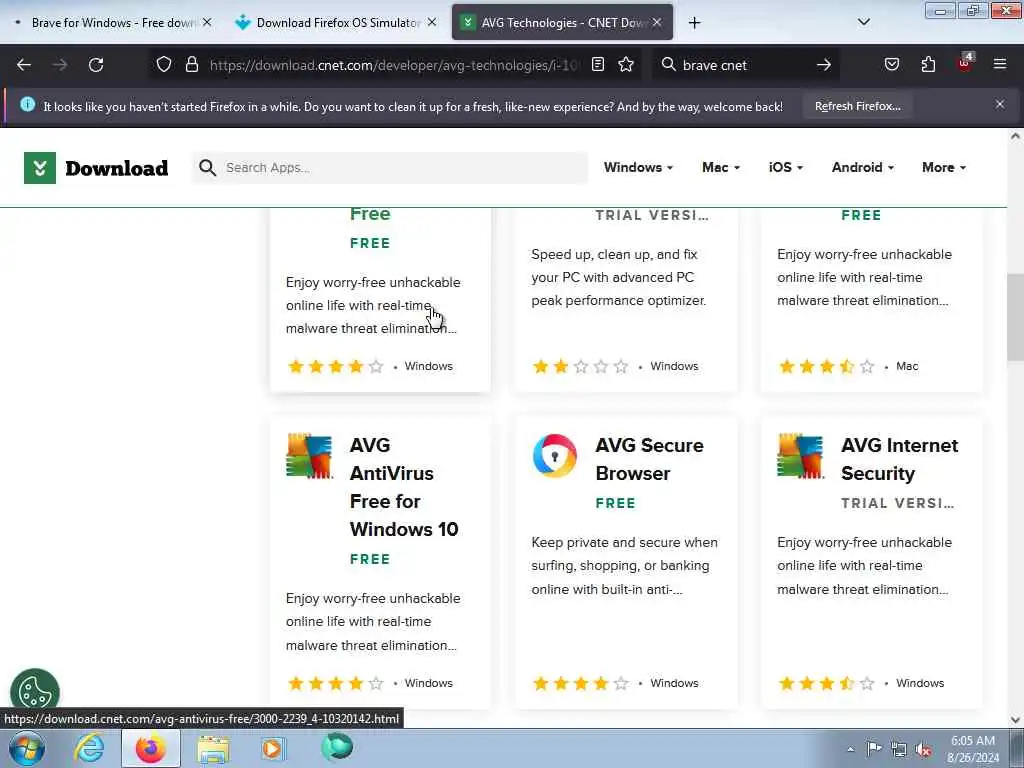Click the Refresh Firefox button
The height and width of the screenshot is (768, 1024).
click(x=857, y=106)
